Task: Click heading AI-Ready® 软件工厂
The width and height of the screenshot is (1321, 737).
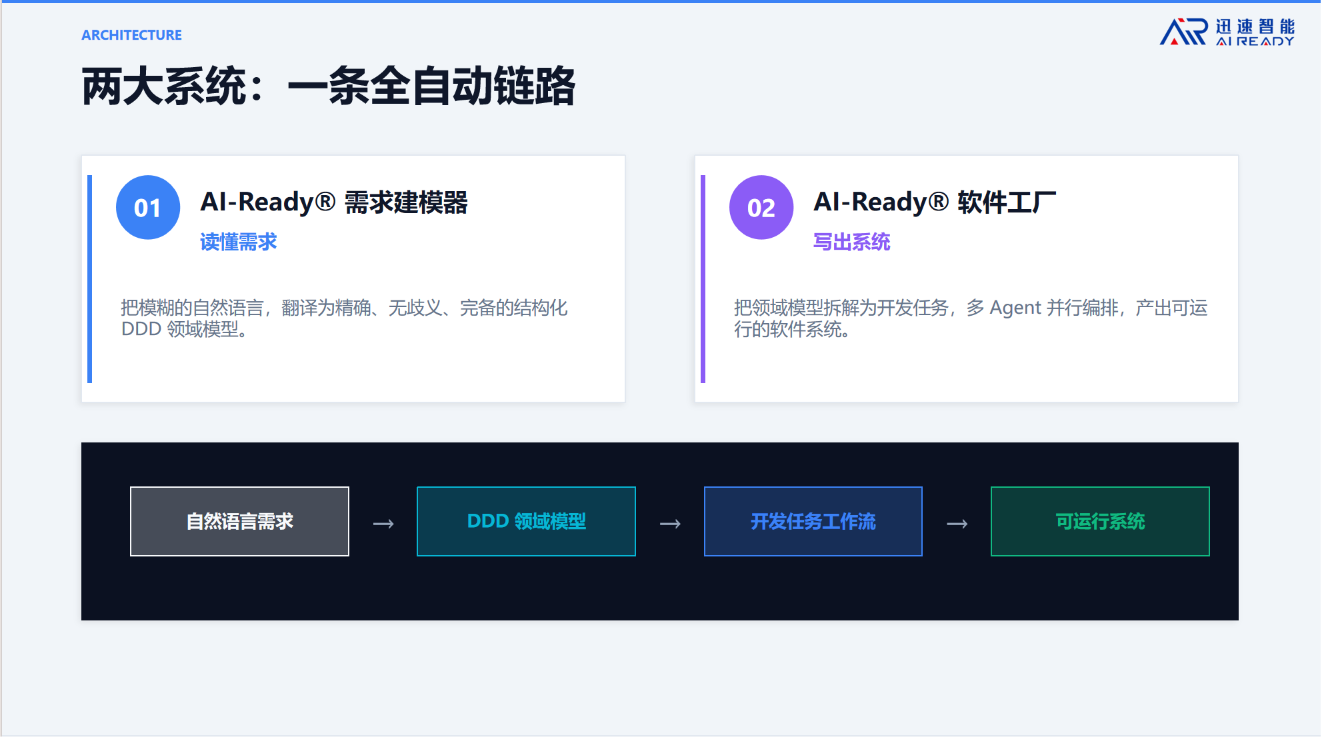Action: coord(935,202)
